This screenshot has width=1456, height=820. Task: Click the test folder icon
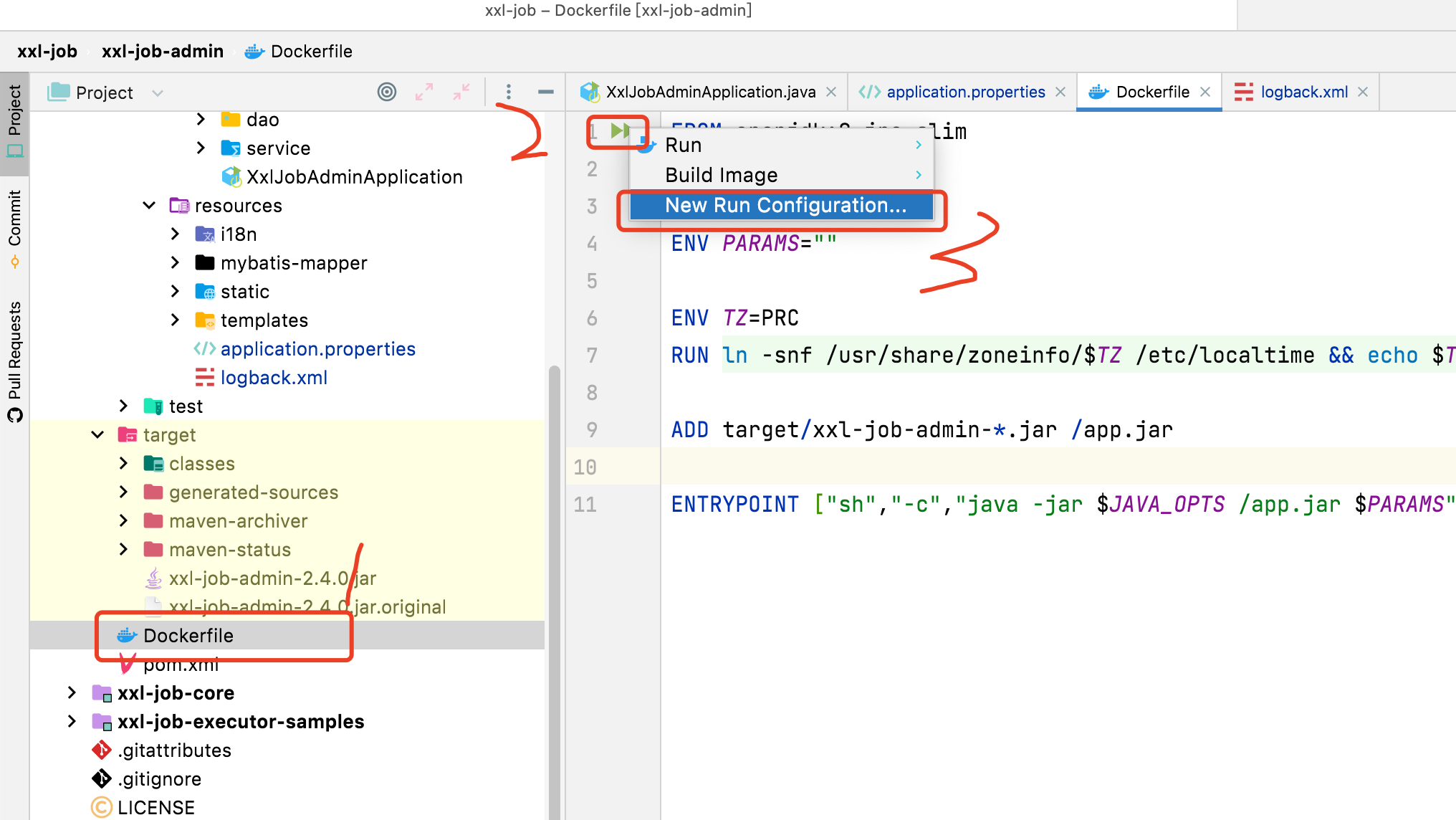tap(153, 406)
